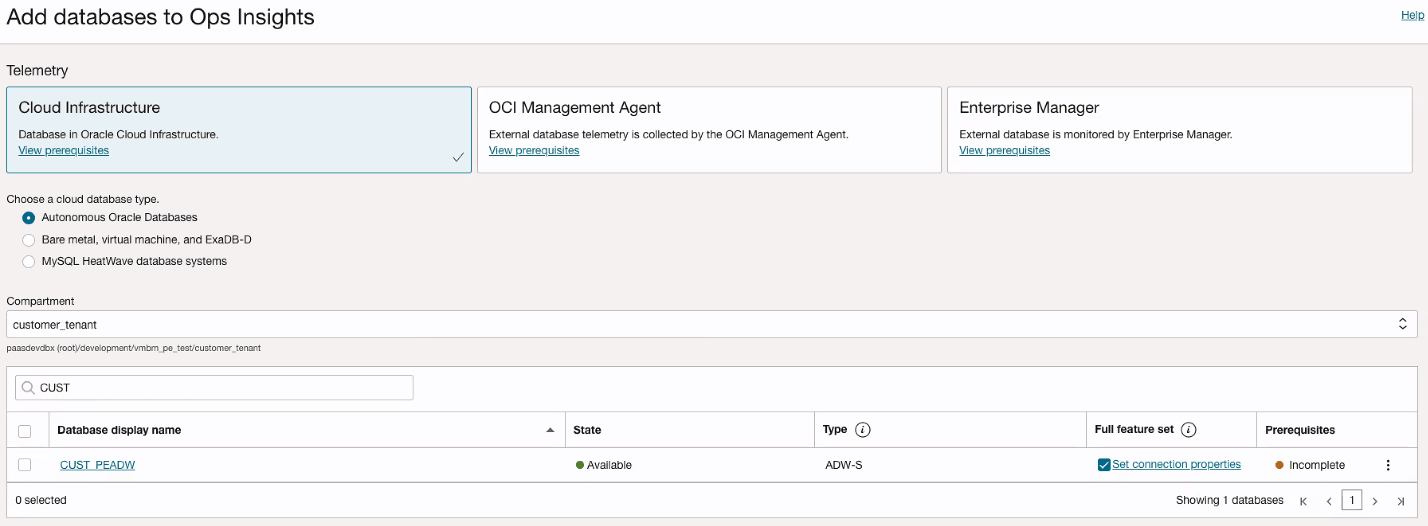Jump to the last results page
The height and width of the screenshot is (526, 1428).
[1400, 501]
